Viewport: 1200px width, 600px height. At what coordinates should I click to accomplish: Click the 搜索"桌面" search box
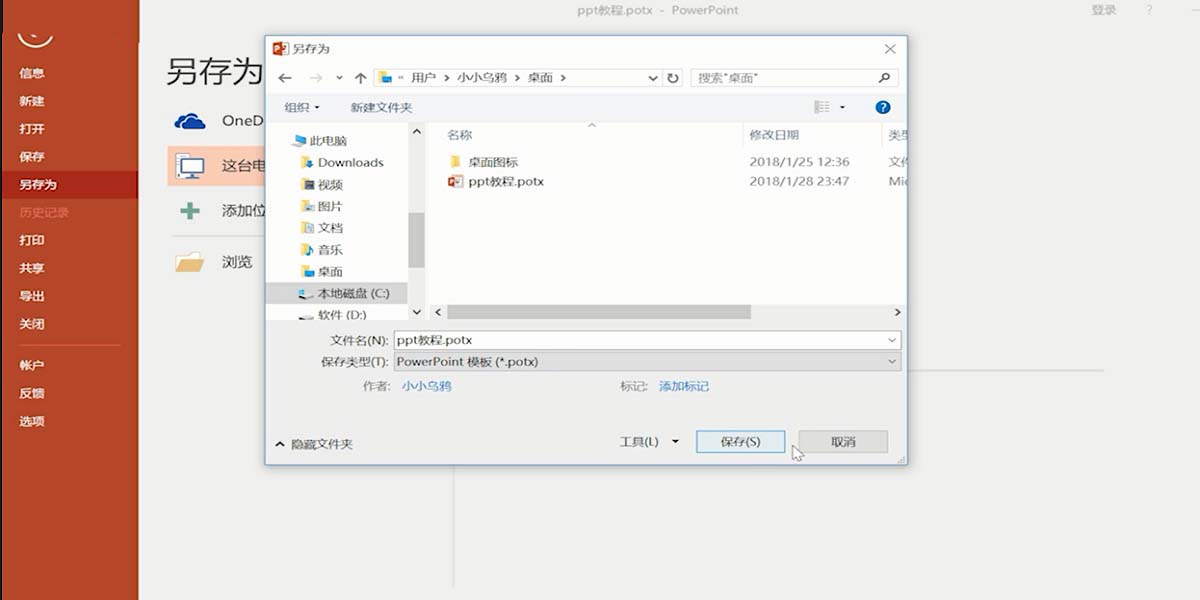pos(794,78)
